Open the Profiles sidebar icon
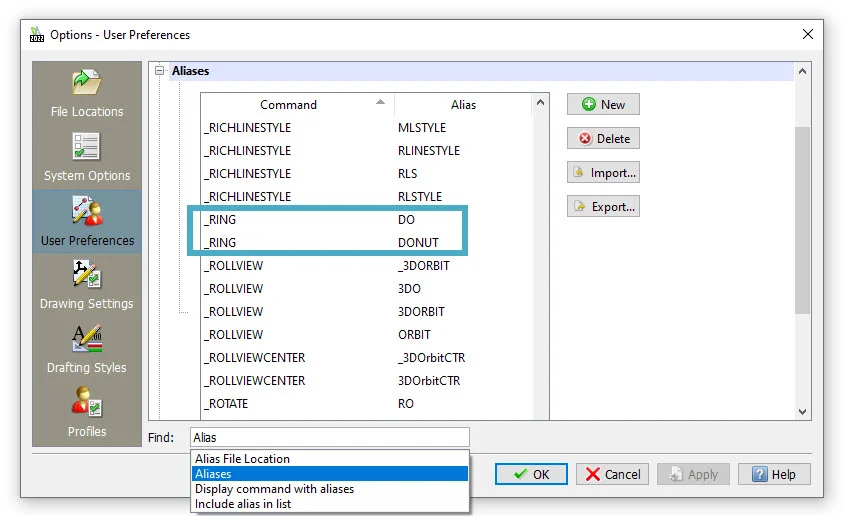This screenshot has width=843, height=516. (87, 403)
